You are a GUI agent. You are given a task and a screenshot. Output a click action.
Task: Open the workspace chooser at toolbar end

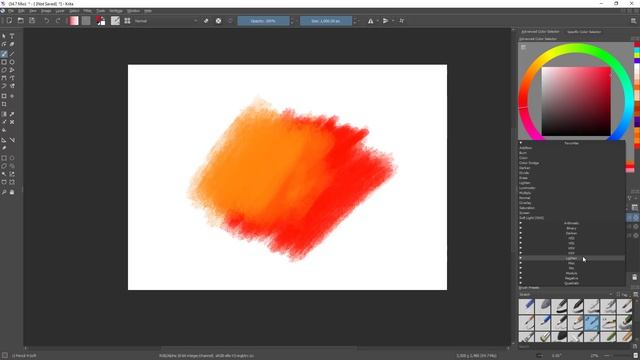point(633,20)
